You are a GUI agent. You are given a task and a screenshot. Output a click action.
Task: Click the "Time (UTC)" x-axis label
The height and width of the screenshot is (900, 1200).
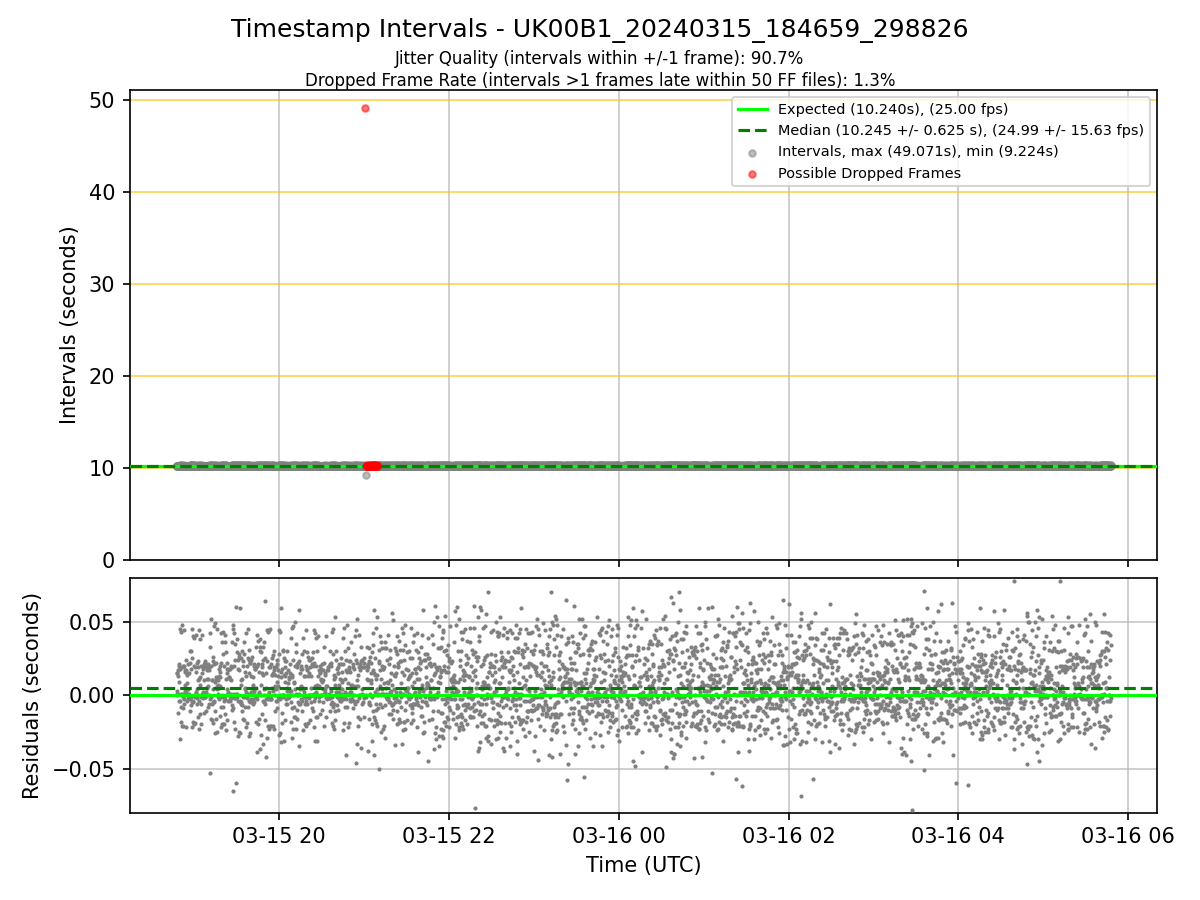point(643,865)
